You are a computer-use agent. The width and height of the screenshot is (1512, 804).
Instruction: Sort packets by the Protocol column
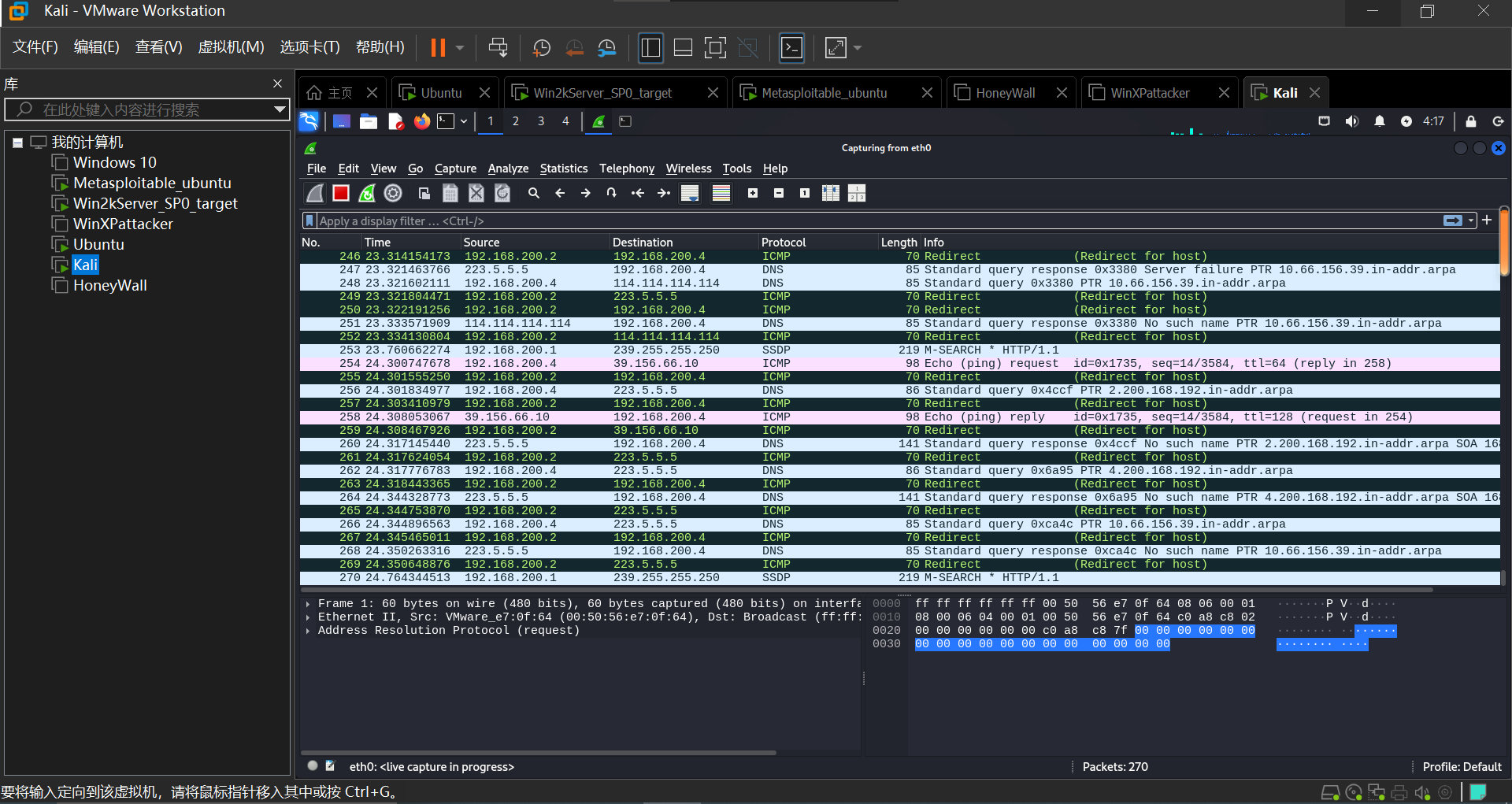784,243
